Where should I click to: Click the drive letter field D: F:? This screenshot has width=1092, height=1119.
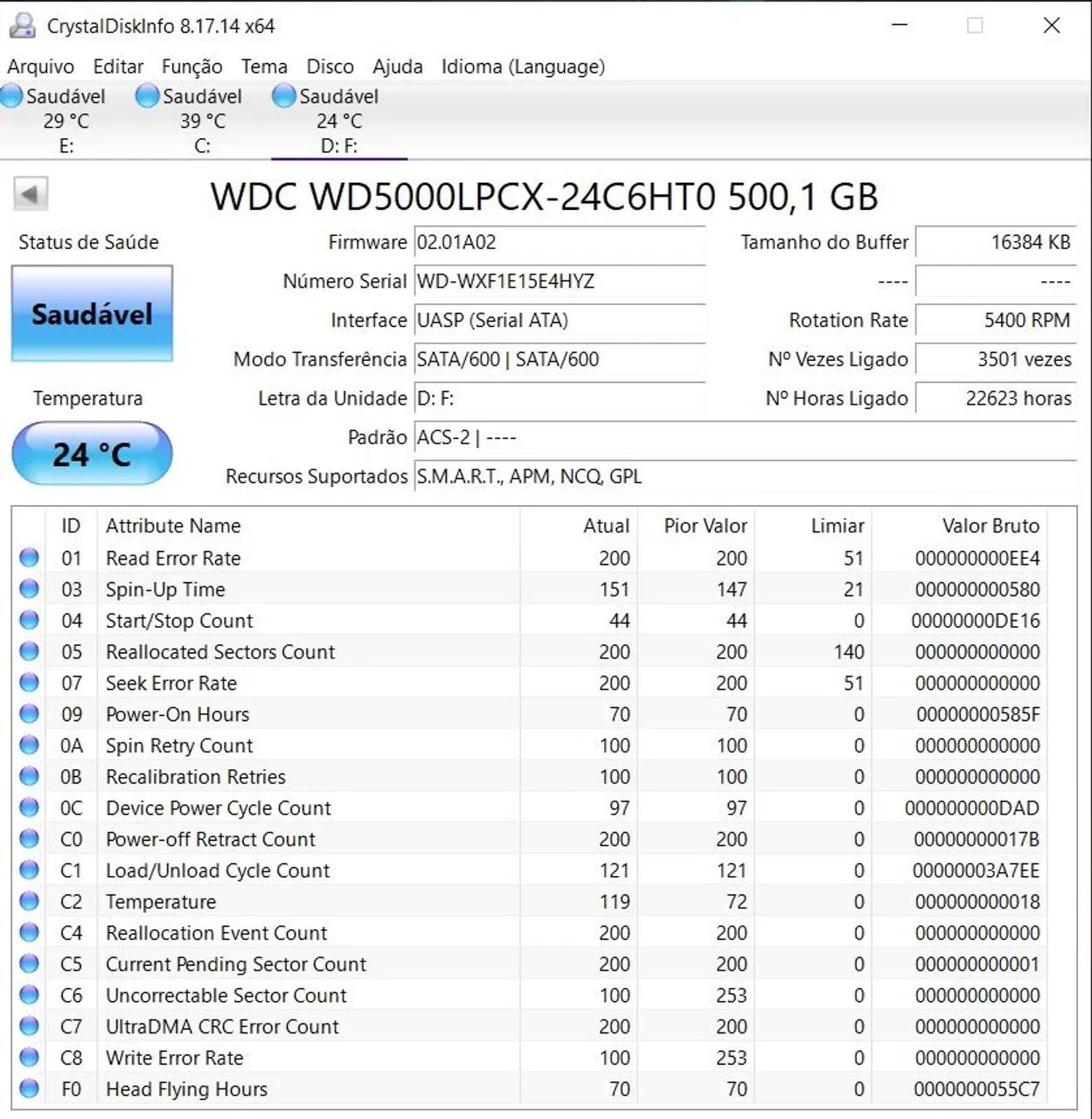[560, 399]
